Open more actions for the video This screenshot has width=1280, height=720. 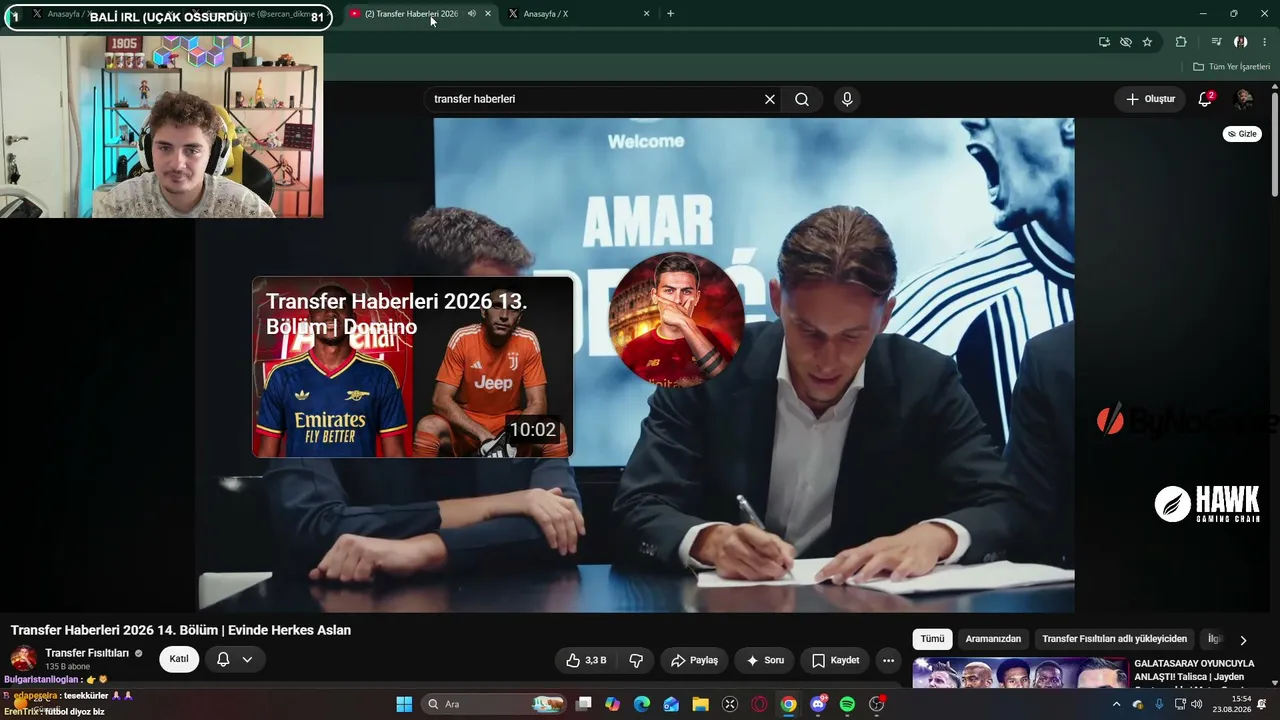point(888,660)
